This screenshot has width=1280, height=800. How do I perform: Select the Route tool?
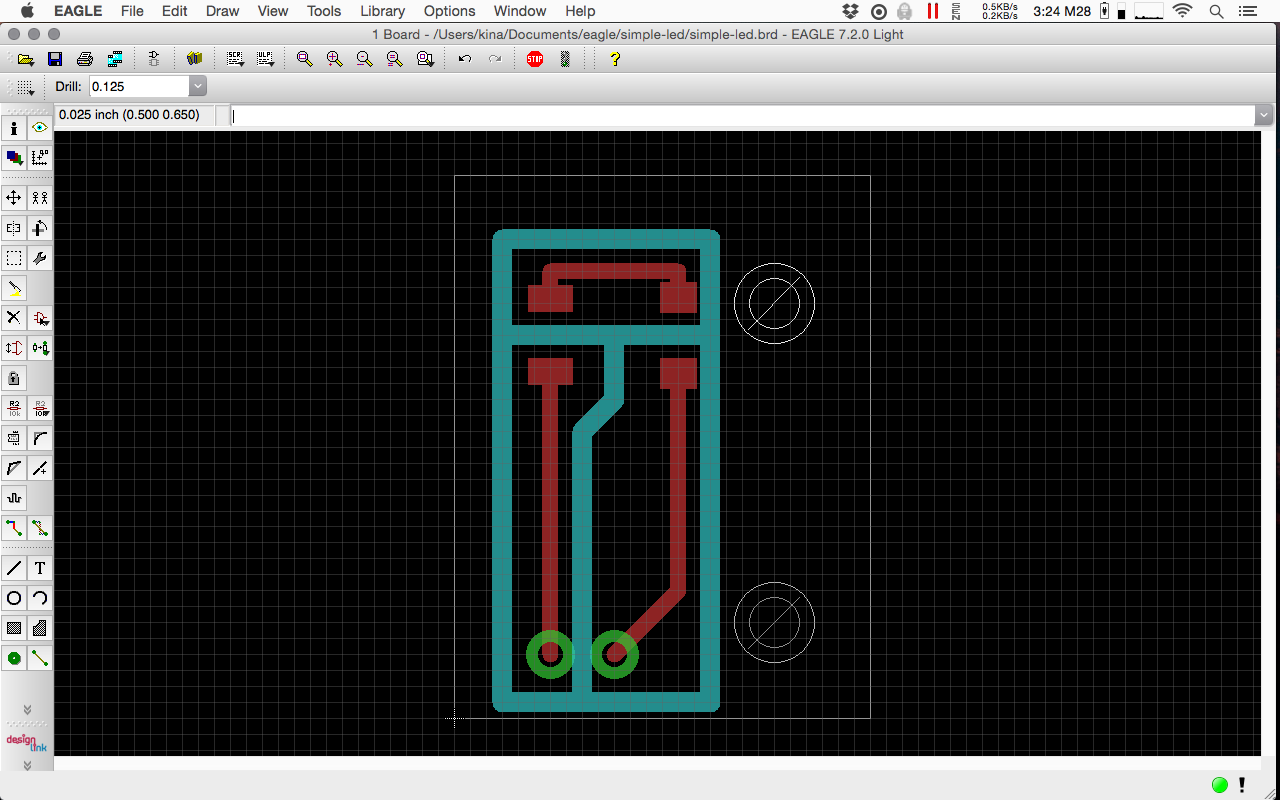coord(14,528)
